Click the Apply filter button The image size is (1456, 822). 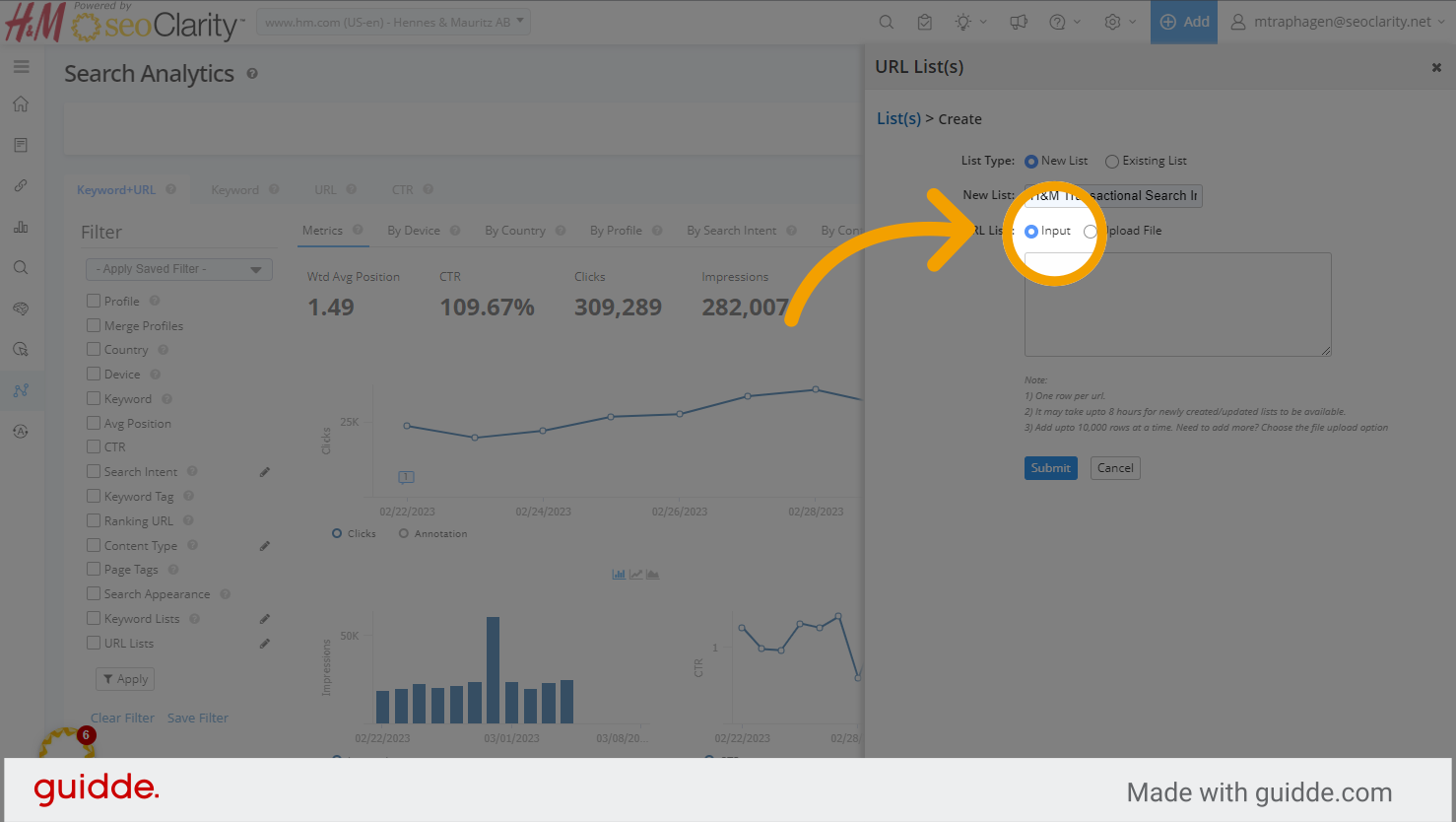point(125,679)
